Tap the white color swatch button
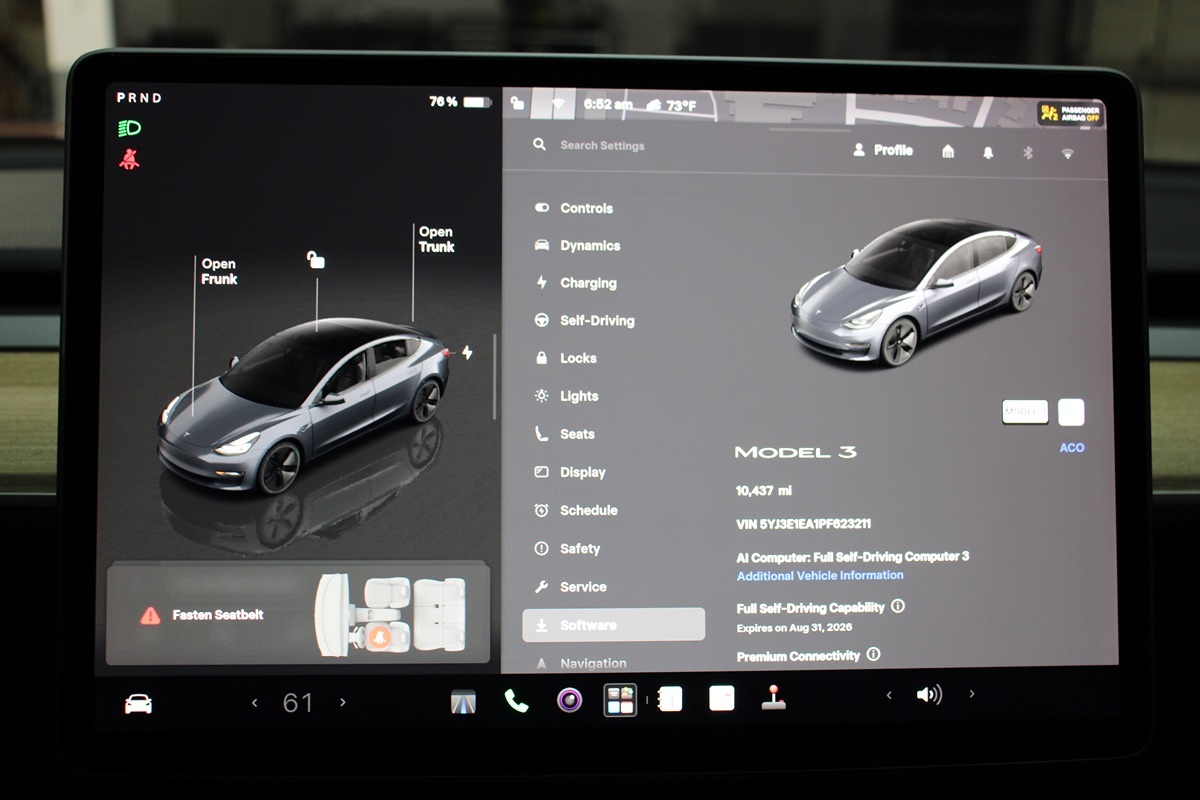 [x=1071, y=412]
